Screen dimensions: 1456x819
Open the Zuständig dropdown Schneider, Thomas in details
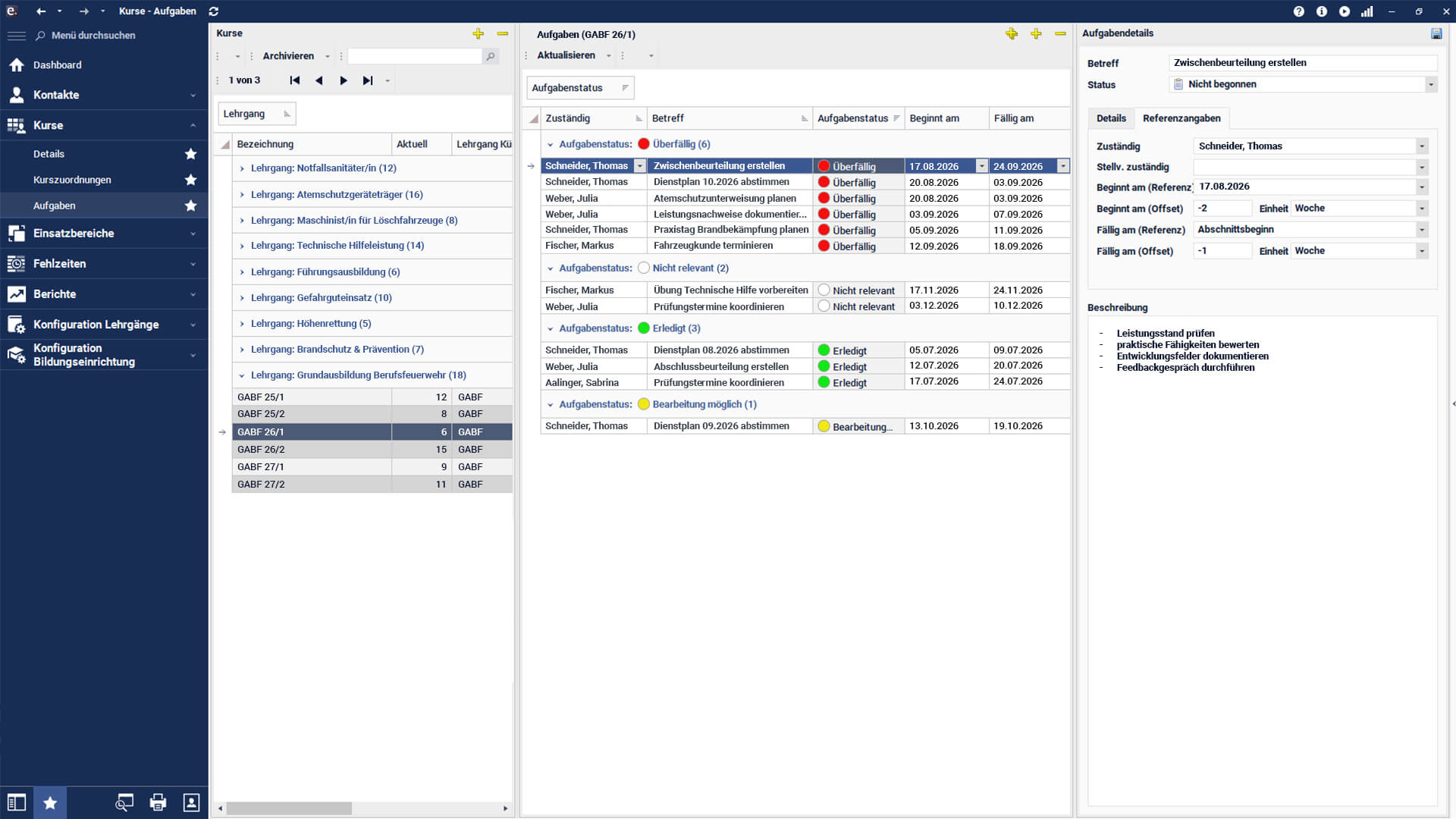[x=1422, y=146]
